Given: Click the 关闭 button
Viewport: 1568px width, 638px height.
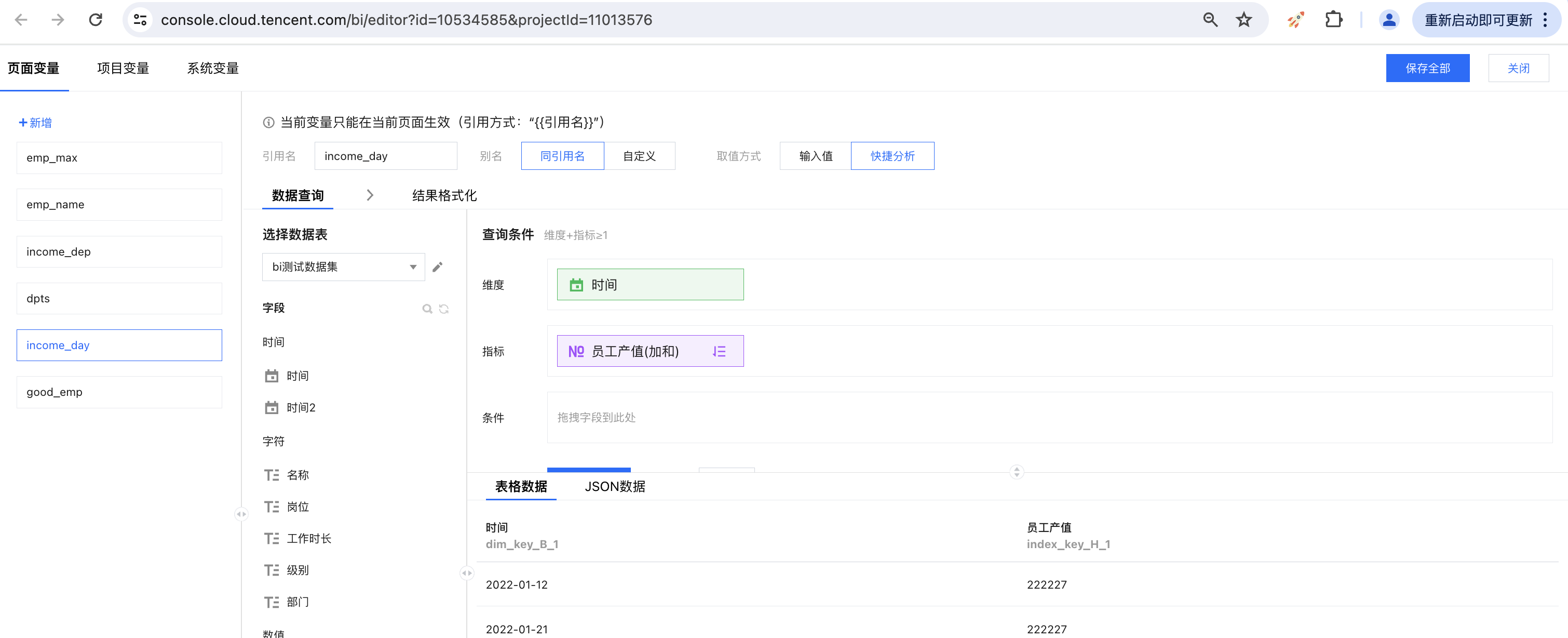Looking at the screenshot, I should coord(1518,68).
